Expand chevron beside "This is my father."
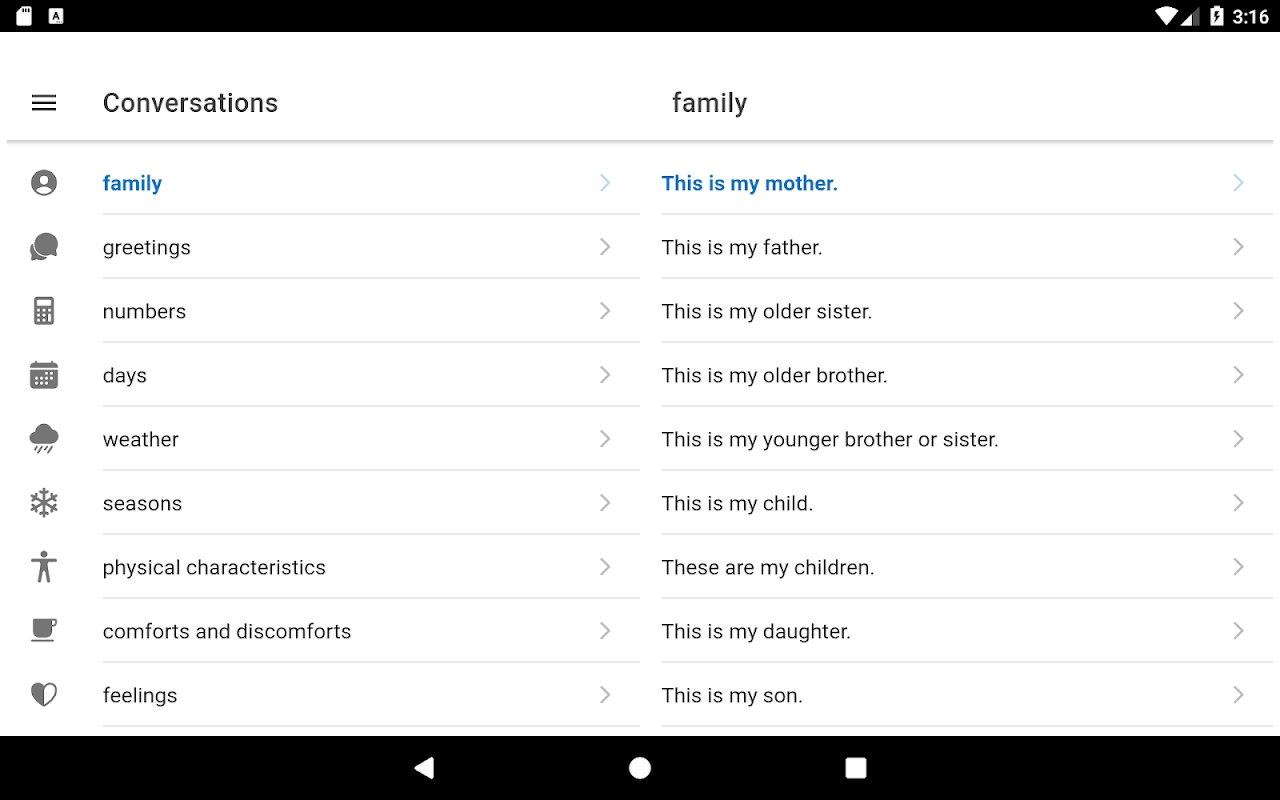1280x800 pixels. click(1238, 247)
